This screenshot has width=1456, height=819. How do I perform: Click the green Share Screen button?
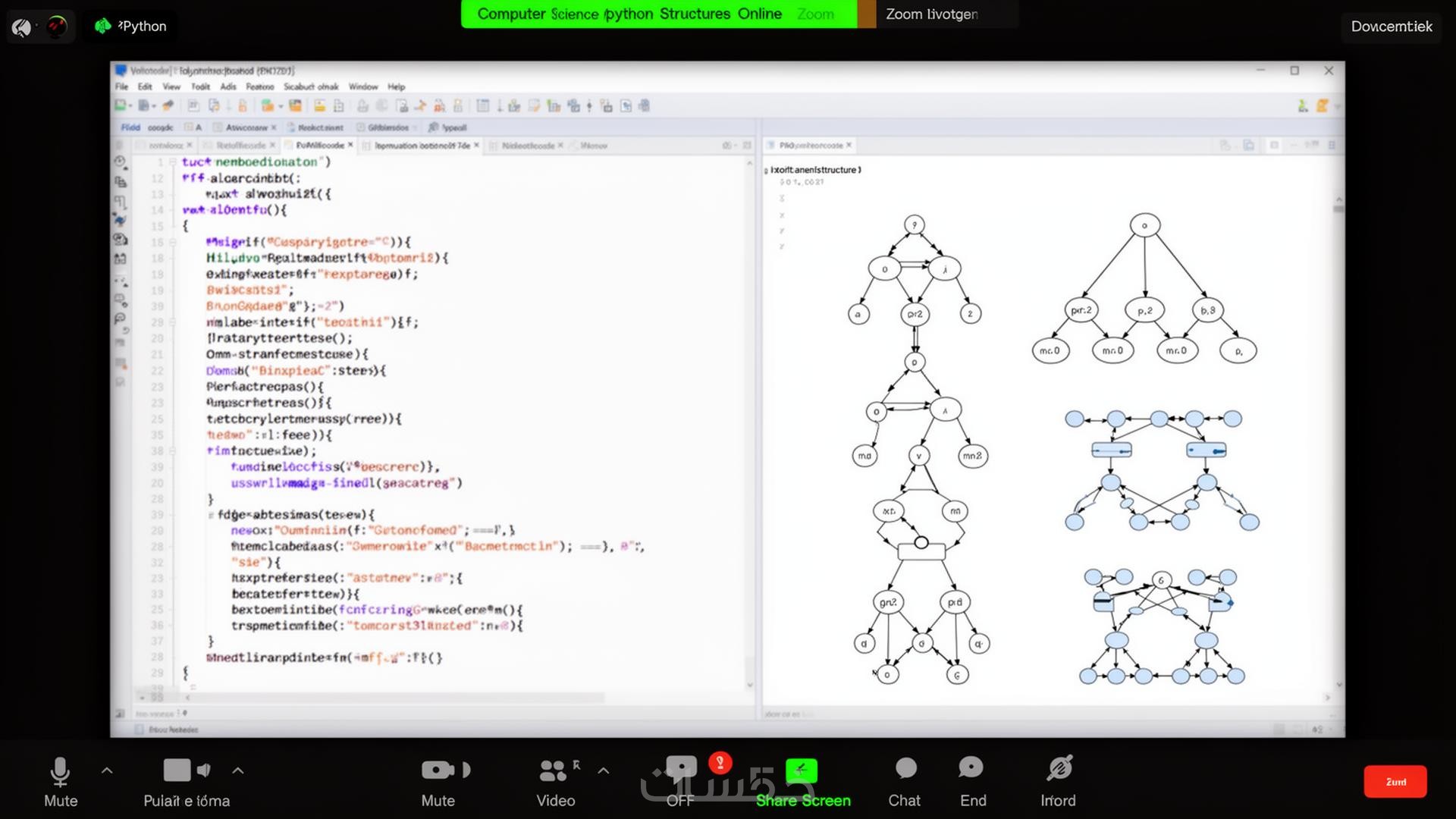[x=802, y=772]
